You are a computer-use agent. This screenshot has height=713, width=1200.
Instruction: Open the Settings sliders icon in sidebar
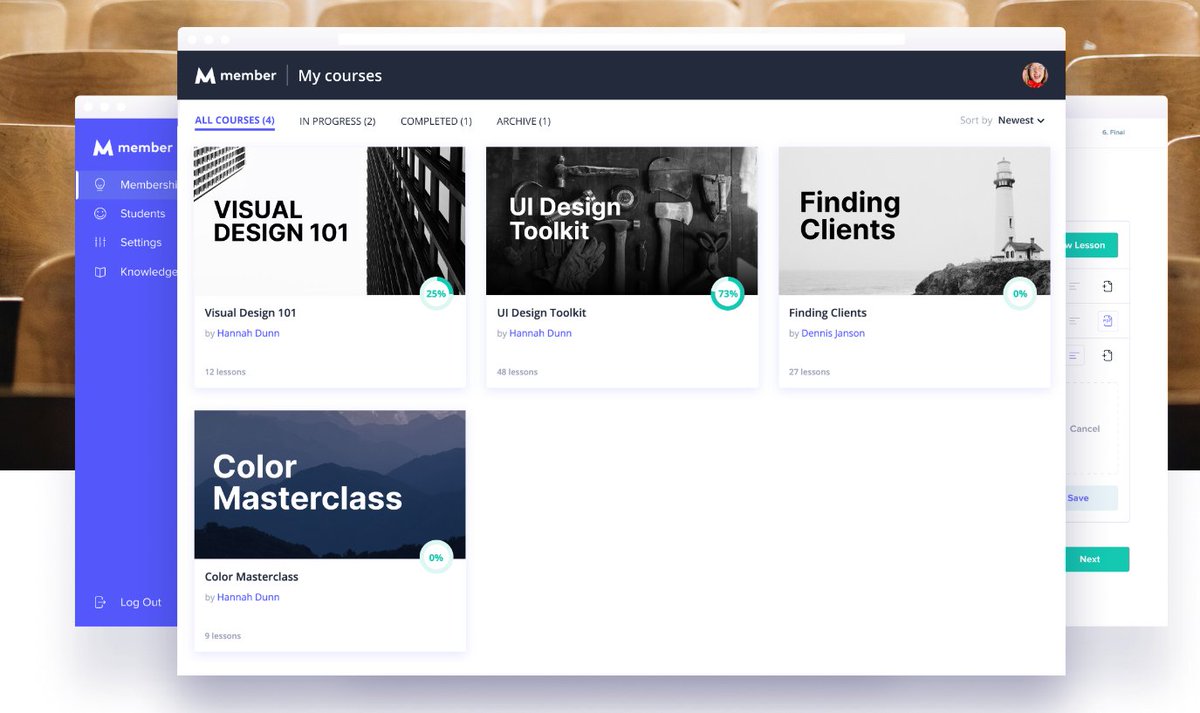(100, 242)
